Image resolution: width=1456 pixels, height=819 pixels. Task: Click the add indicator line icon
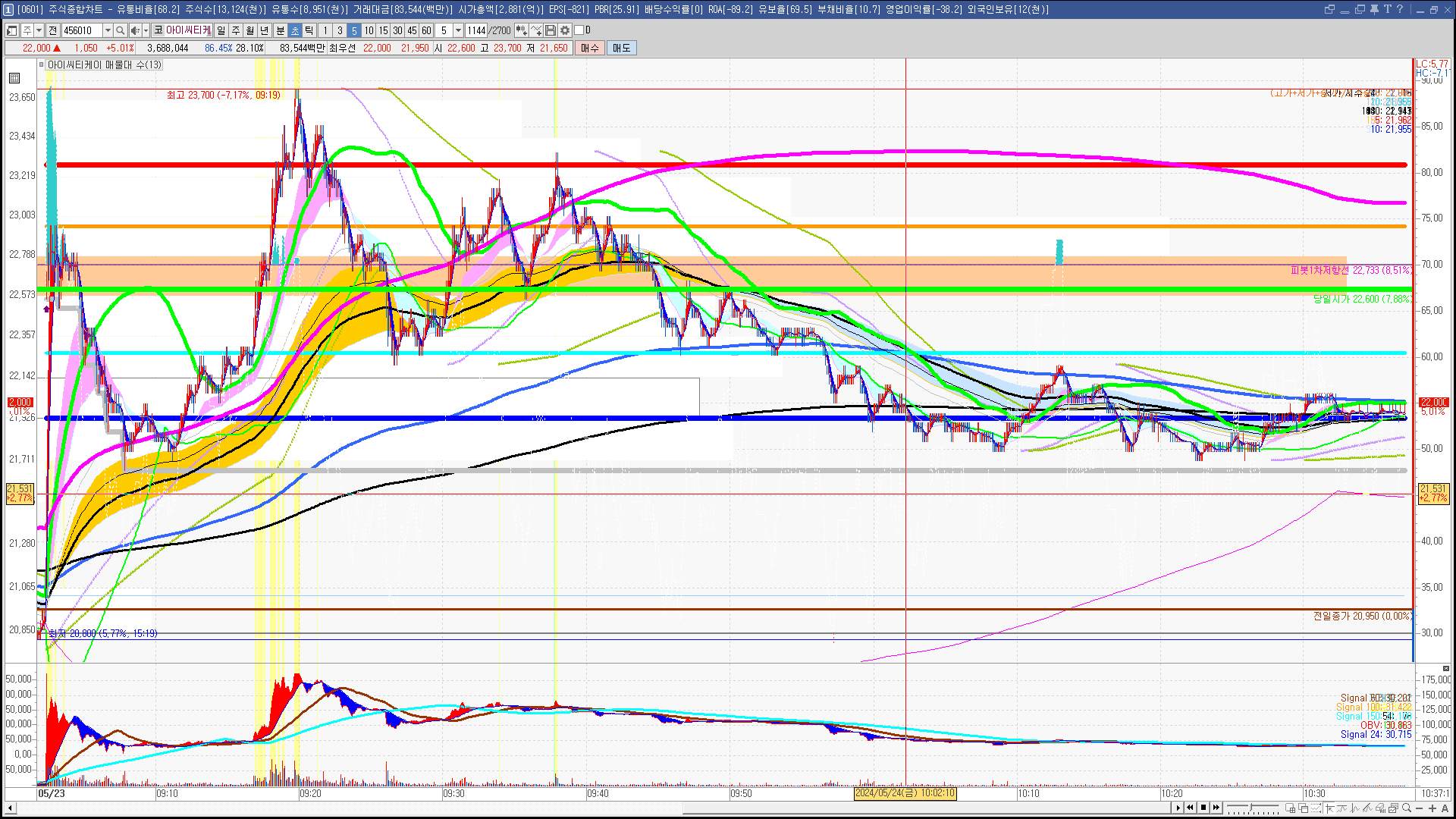(x=536, y=30)
